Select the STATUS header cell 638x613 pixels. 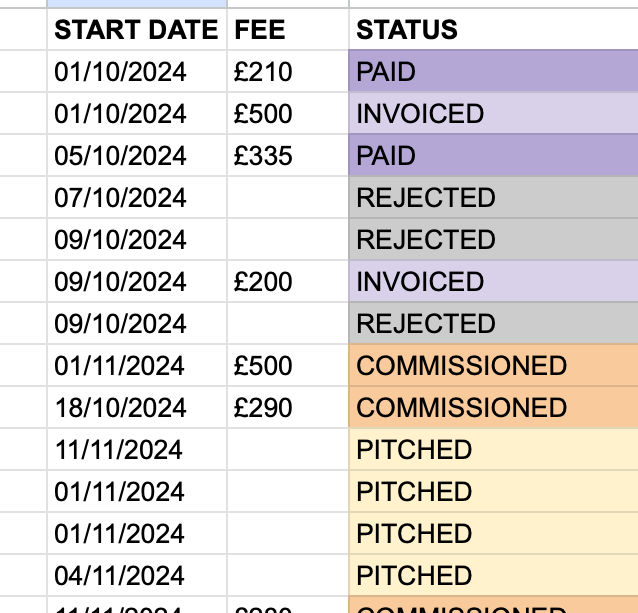pyautogui.click(x=494, y=29)
